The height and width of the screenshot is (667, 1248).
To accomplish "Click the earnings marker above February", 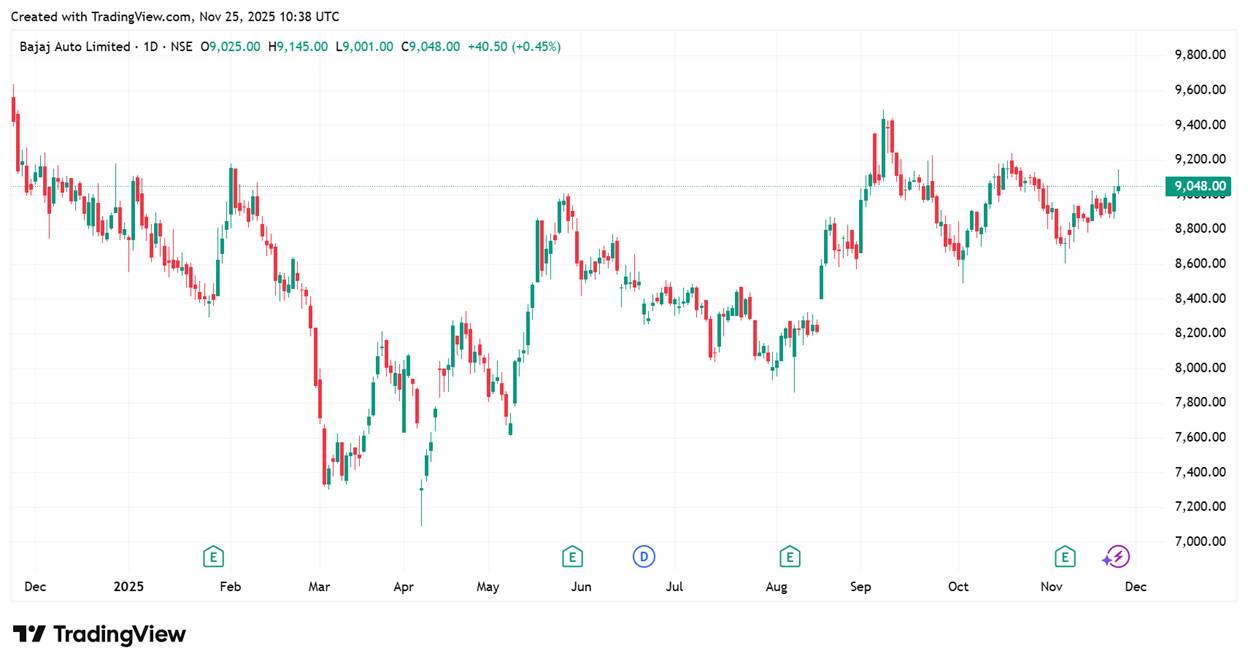I will [212, 556].
